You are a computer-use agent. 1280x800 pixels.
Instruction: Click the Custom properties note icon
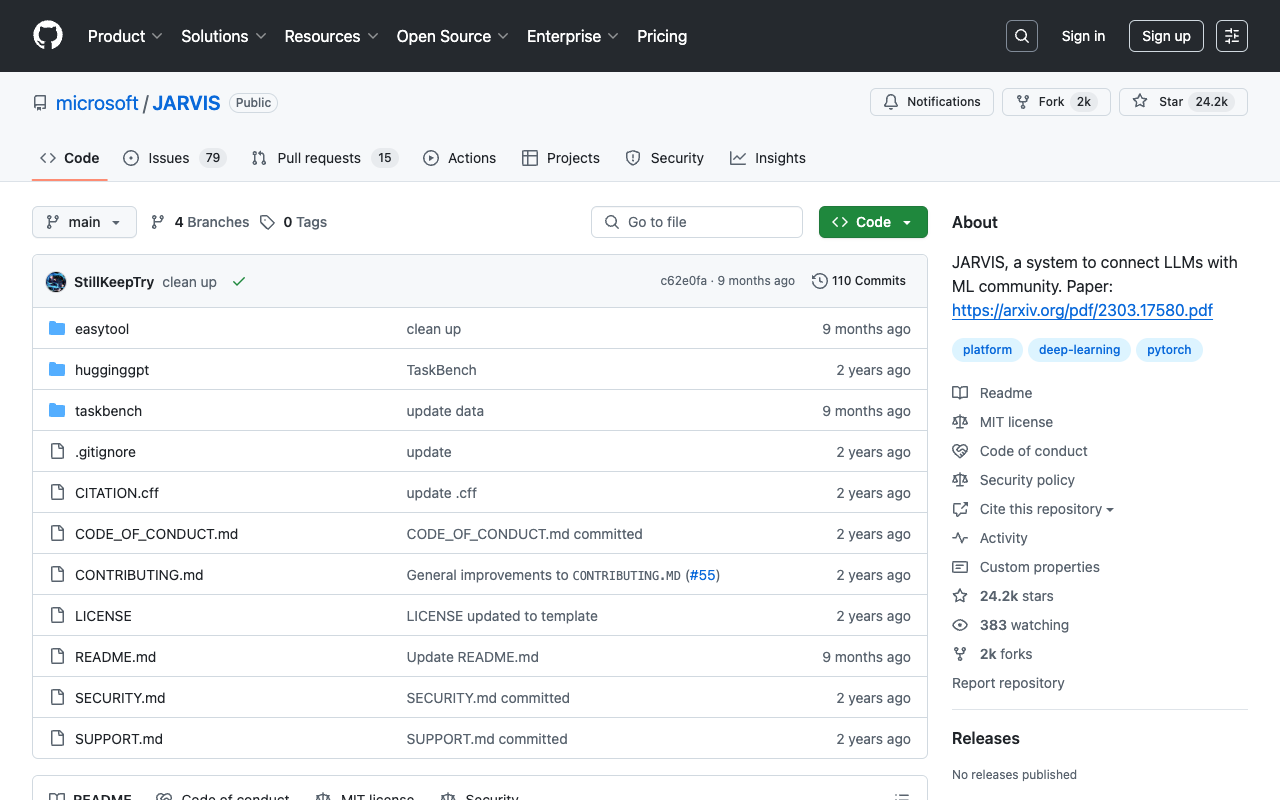(x=960, y=567)
